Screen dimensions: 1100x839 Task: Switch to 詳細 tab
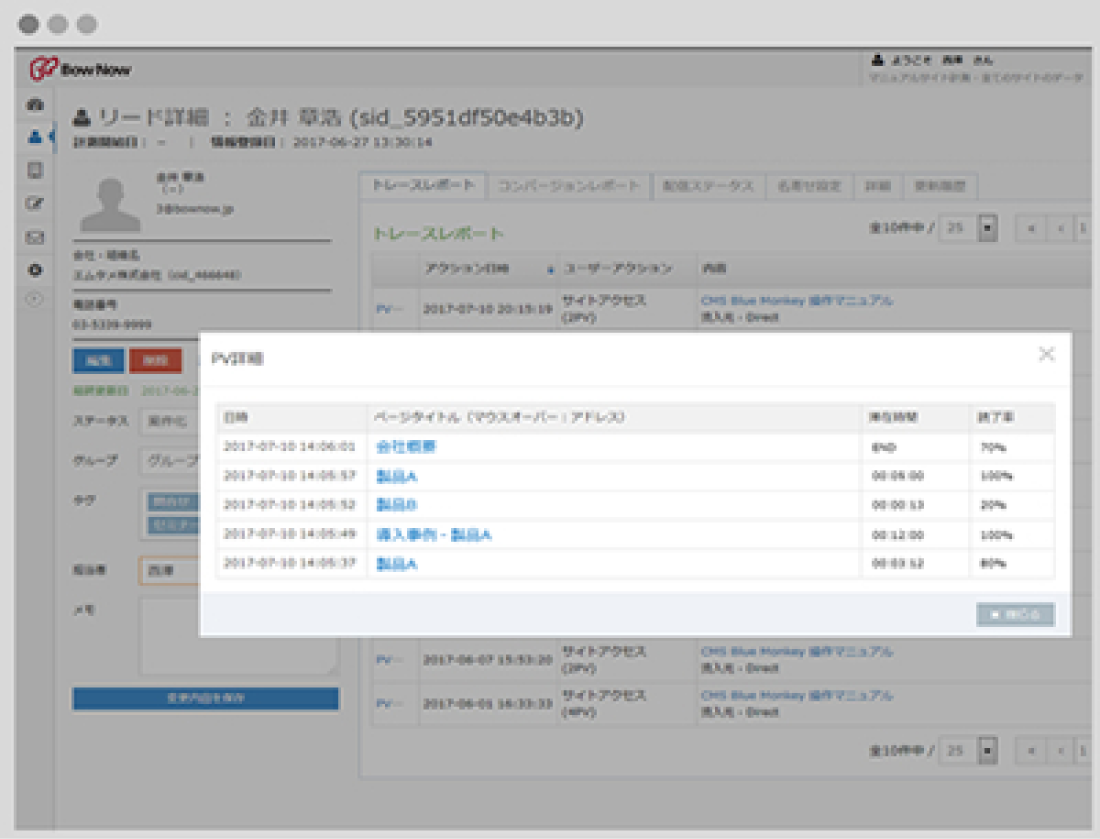(x=878, y=186)
